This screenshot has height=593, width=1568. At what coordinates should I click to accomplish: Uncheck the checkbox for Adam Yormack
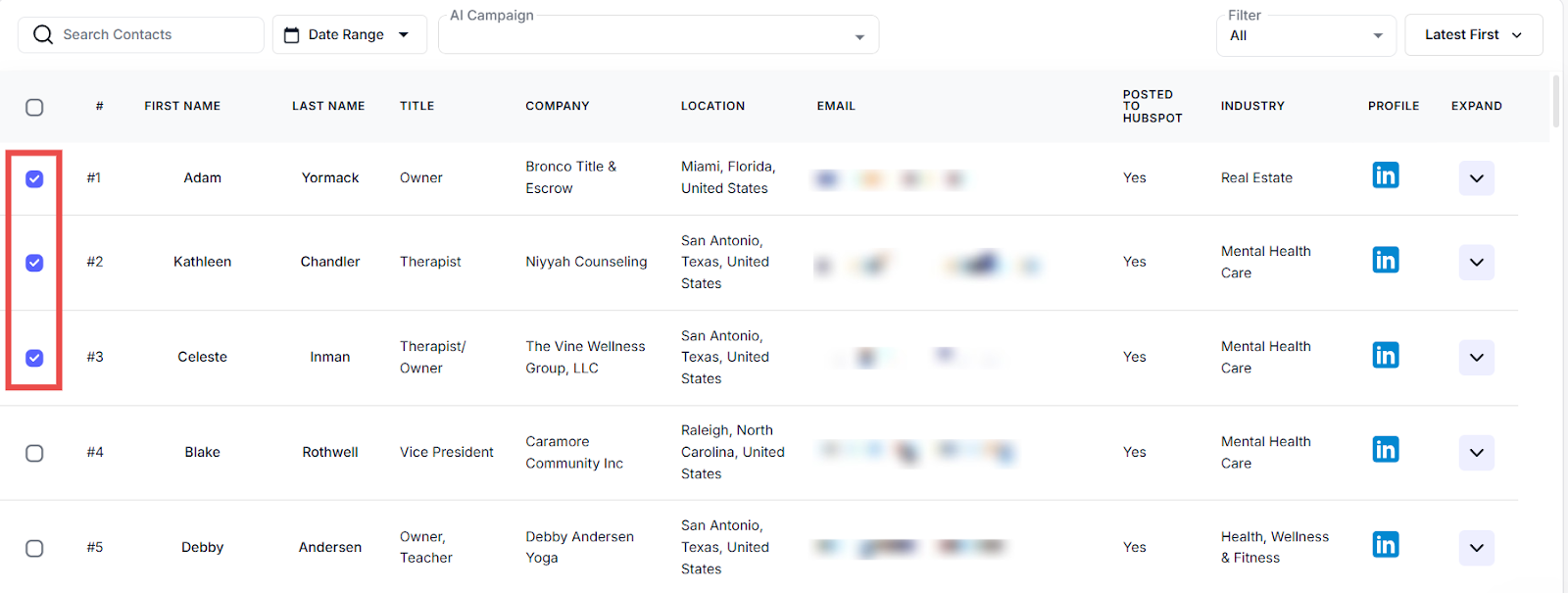34,178
